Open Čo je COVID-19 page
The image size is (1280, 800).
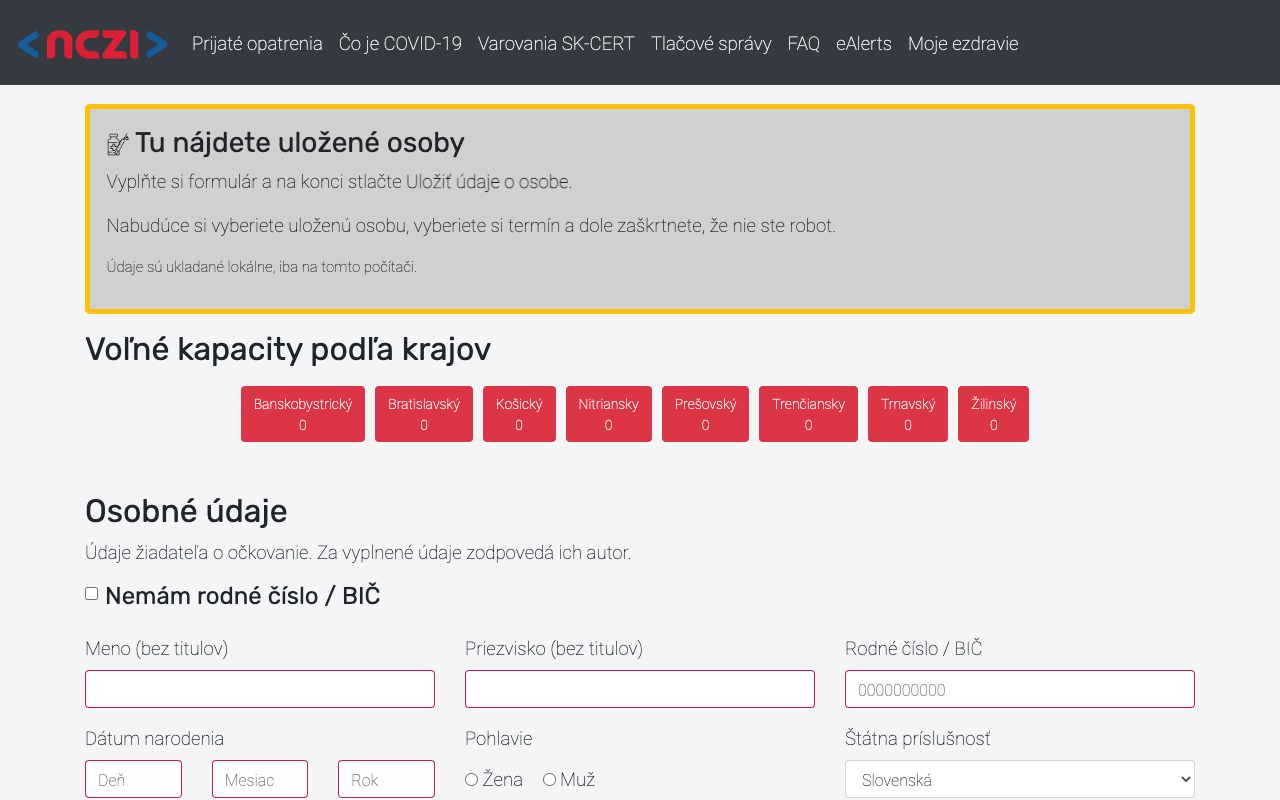click(x=400, y=44)
